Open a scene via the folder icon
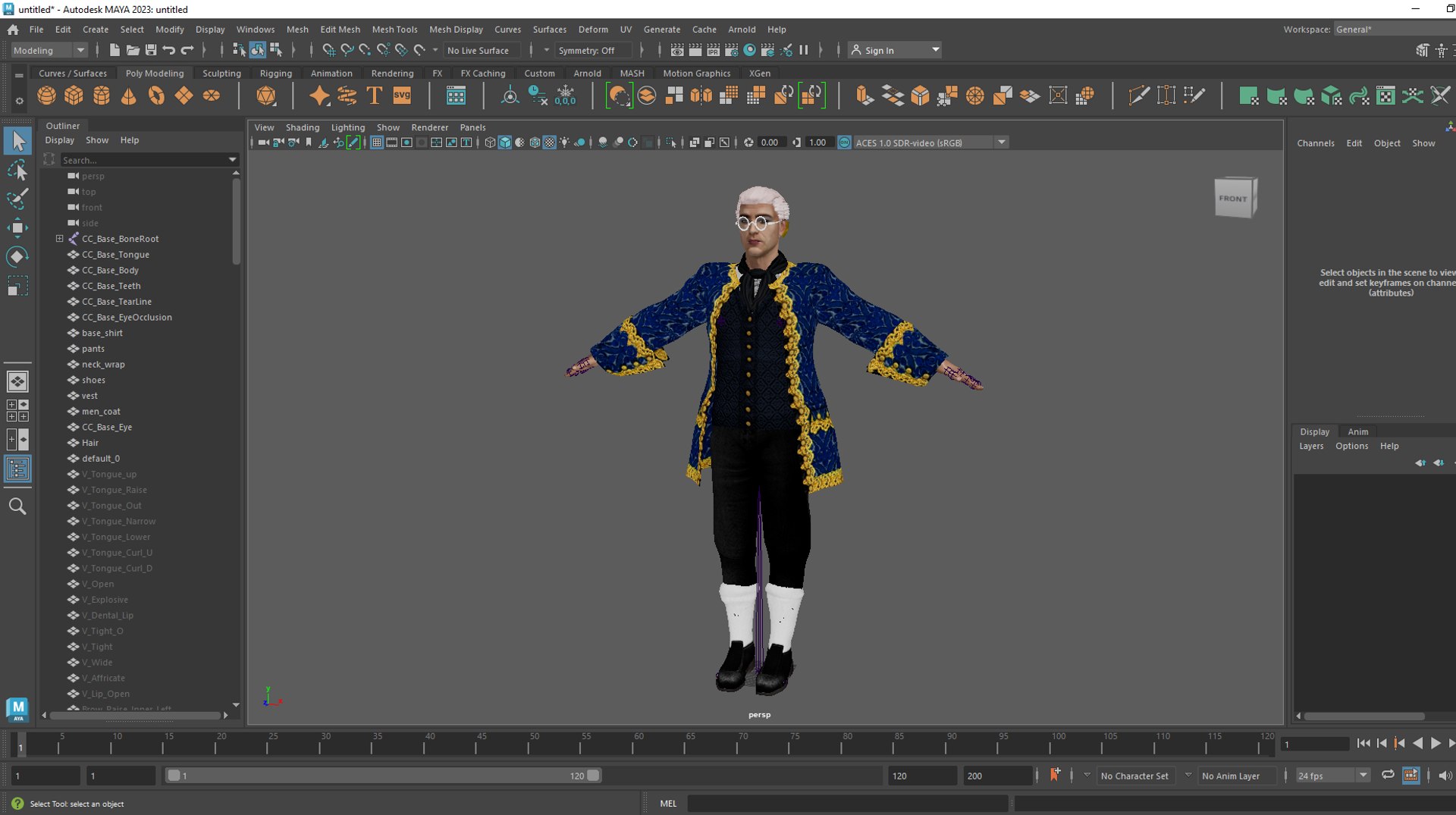1456x815 pixels. tap(133, 50)
